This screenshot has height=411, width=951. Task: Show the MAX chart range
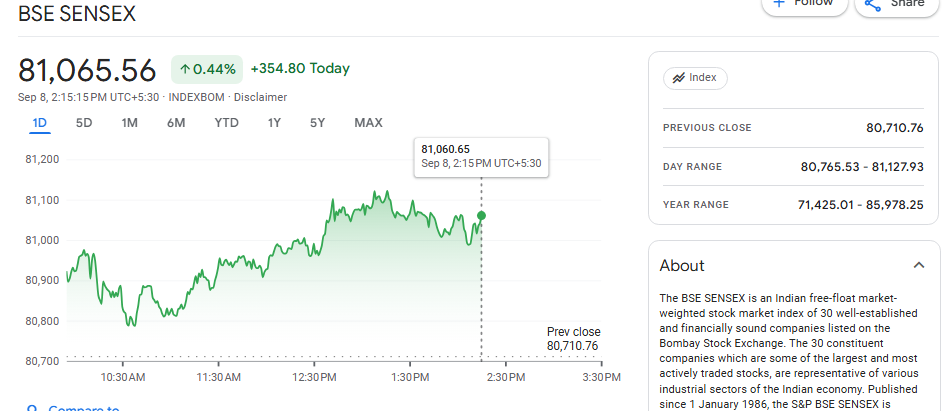pos(368,123)
